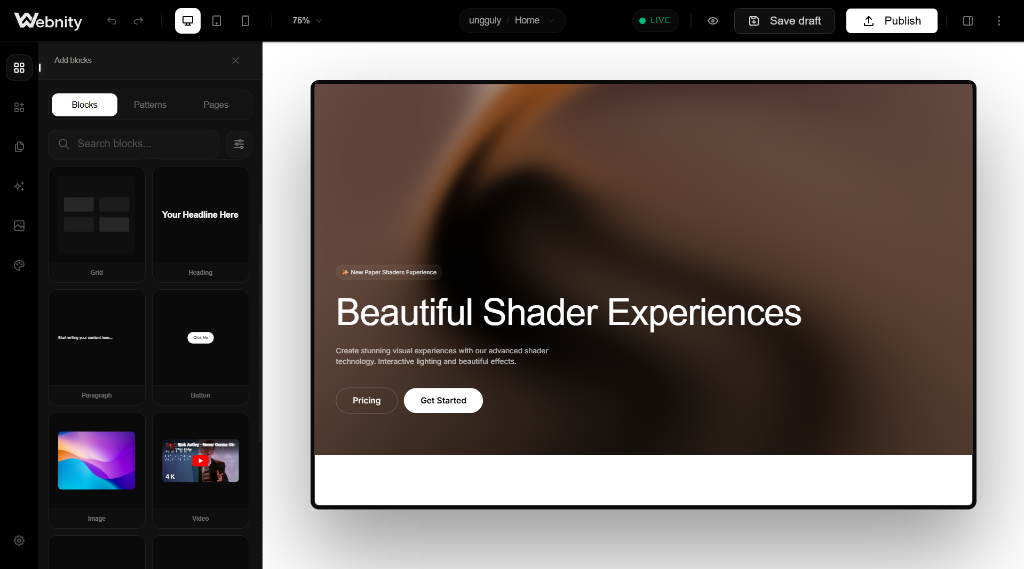The width and height of the screenshot is (1024, 569).
Task: Focus the Search blocks field
Action: [x=134, y=144]
